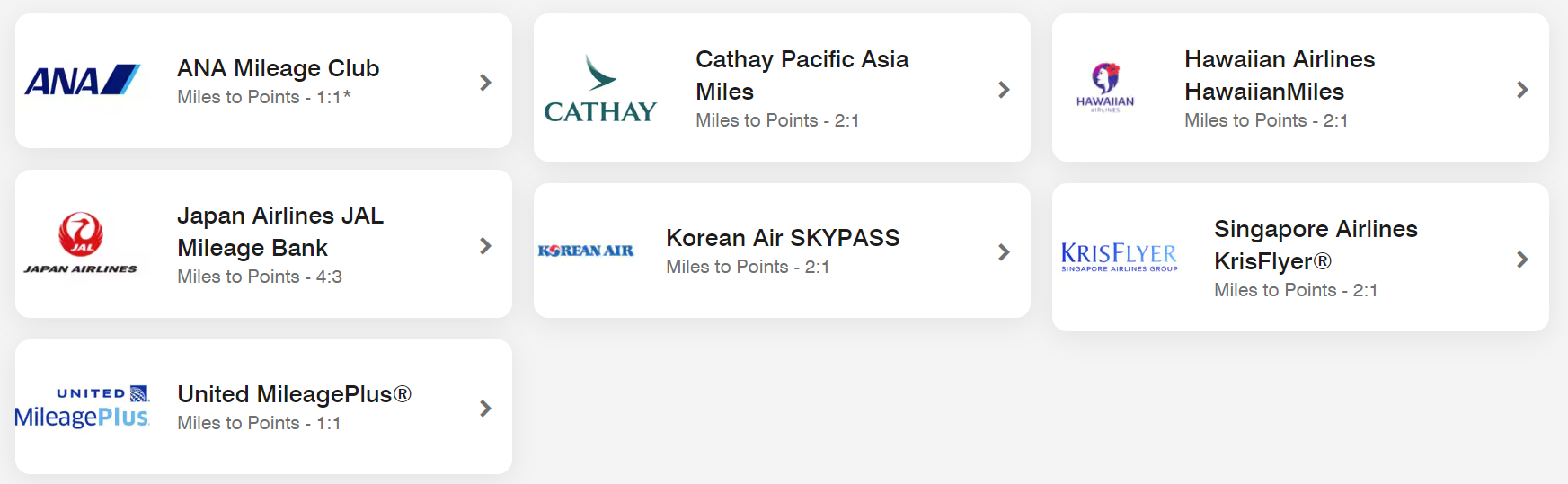Choose Korean Air SKYPASS title
The width and height of the screenshot is (1568, 484).
[x=783, y=238]
